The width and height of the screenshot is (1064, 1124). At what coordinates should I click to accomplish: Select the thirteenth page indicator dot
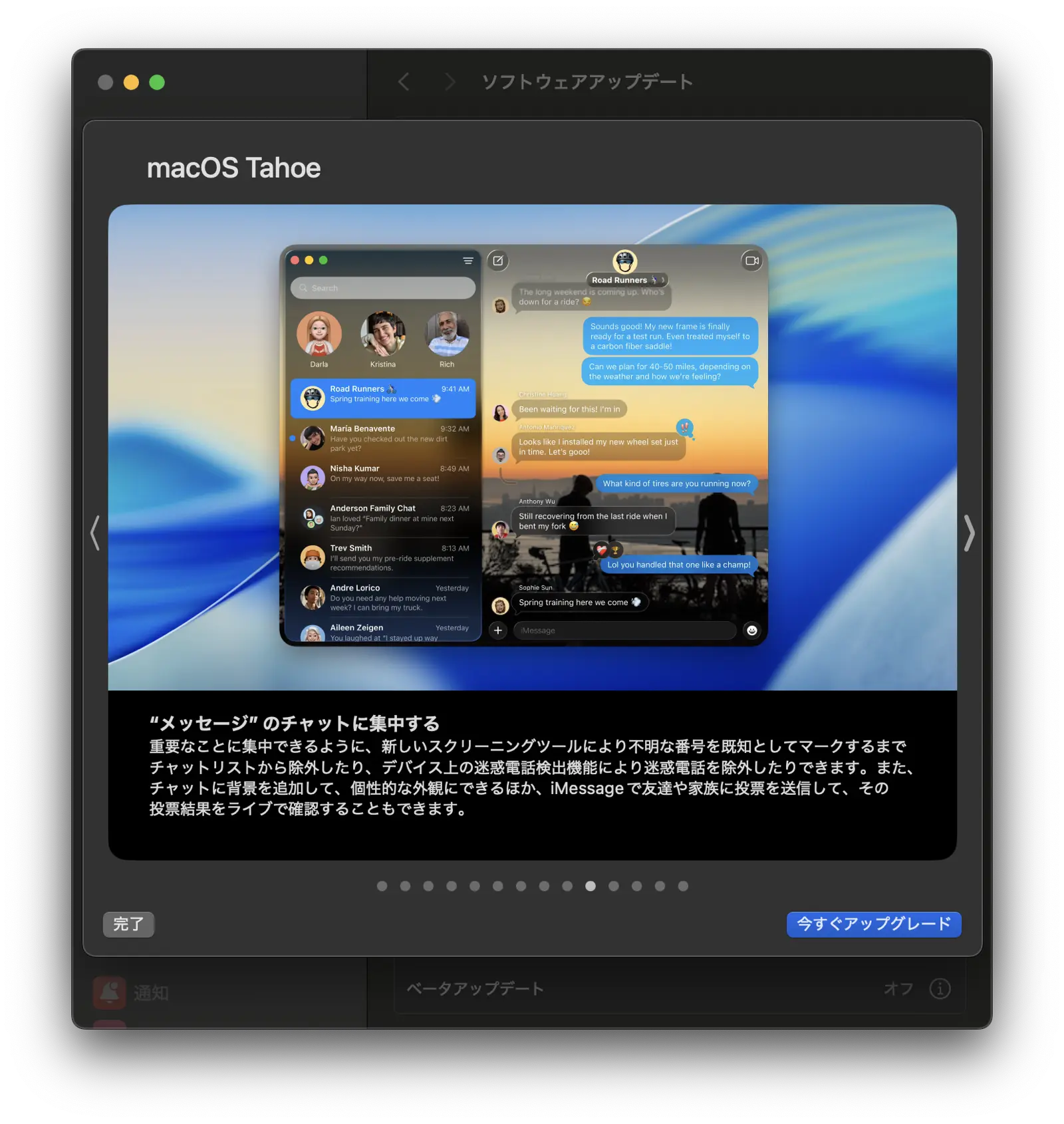[x=660, y=886]
